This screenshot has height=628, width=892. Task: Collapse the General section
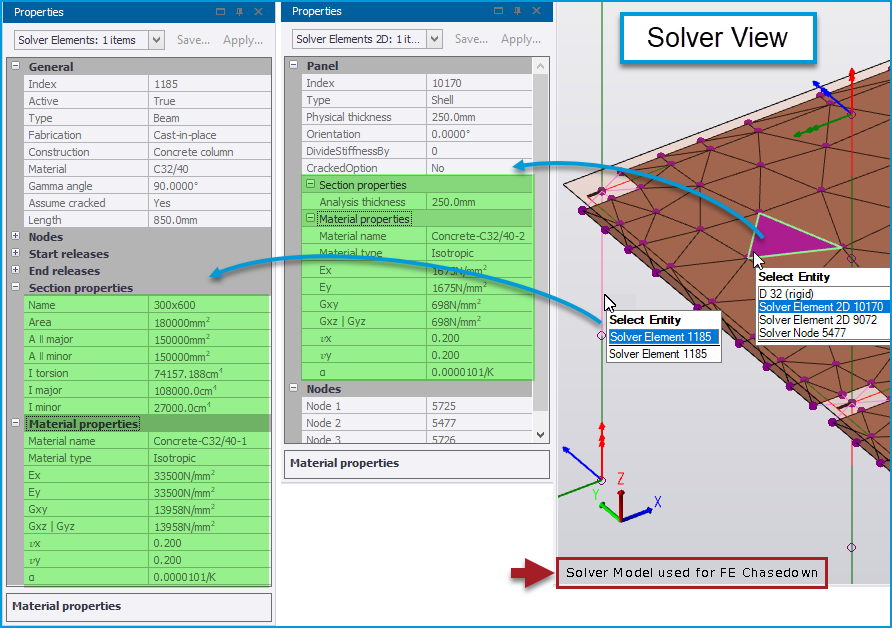pyautogui.click(x=16, y=67)
